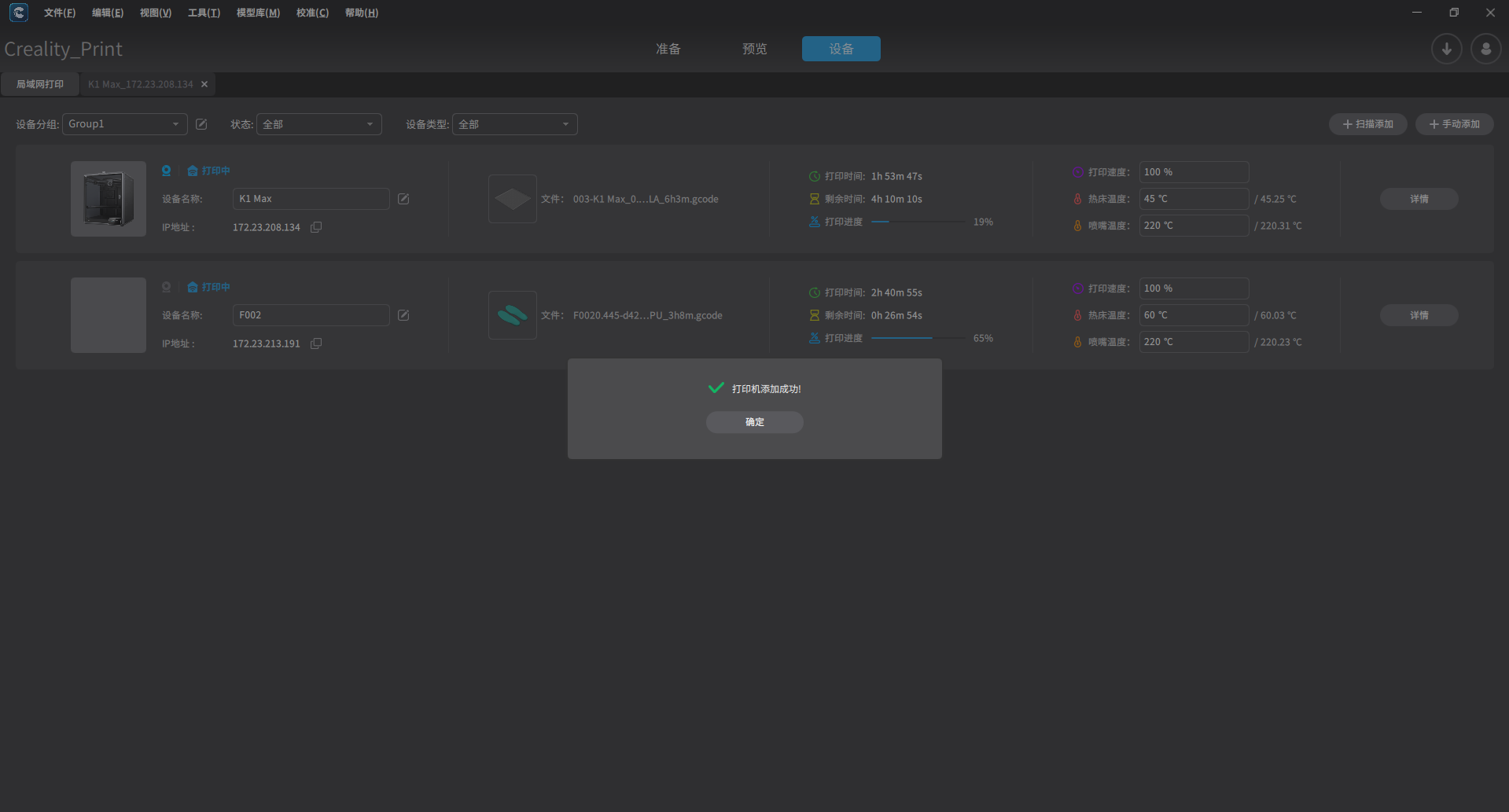Open the download manager icon at top right
Image resolution: width=1509 pixels, height=812 pixels.
click(1446, 49)
